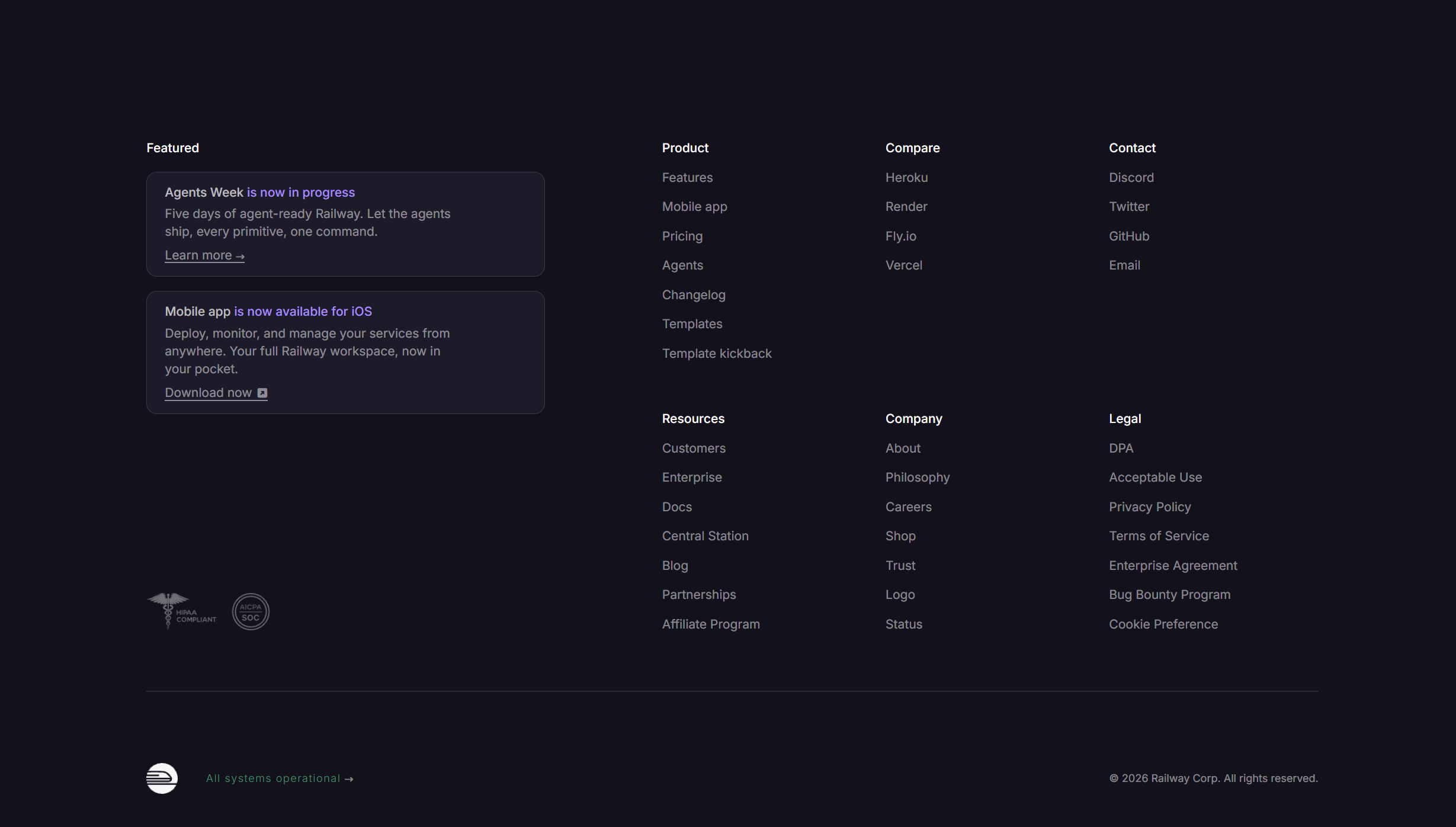Visit the Shop link
The width and height of the screenshot is (1456, 827).
point(900,536)
